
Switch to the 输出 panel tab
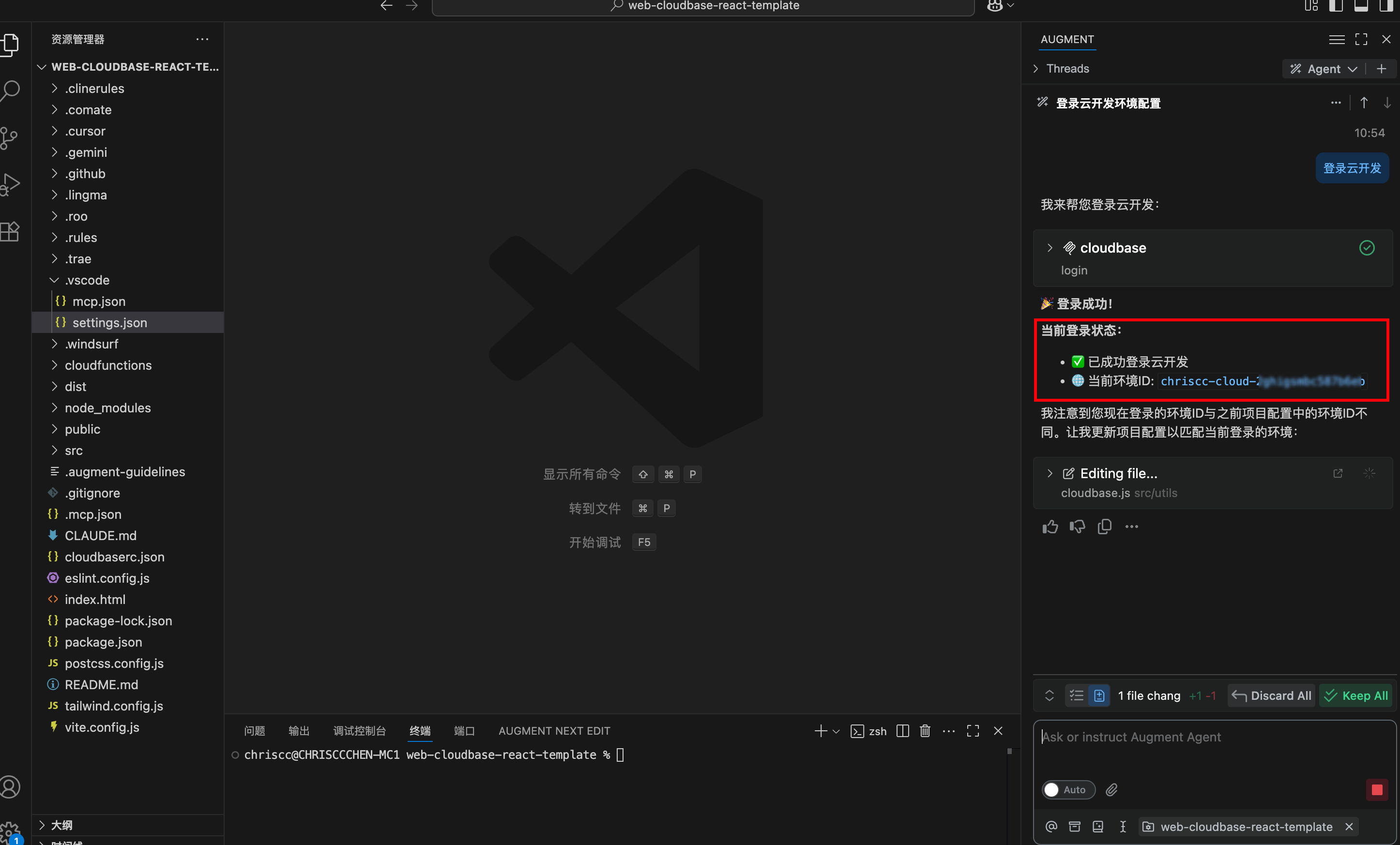click(299, 731)
